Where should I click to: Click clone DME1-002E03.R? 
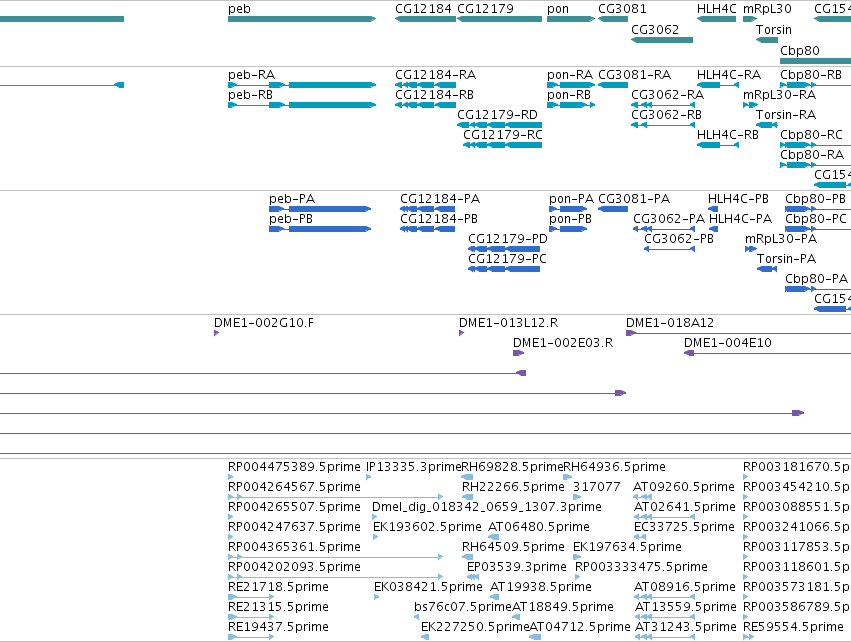pyautogui.click(x=518, y=353)
